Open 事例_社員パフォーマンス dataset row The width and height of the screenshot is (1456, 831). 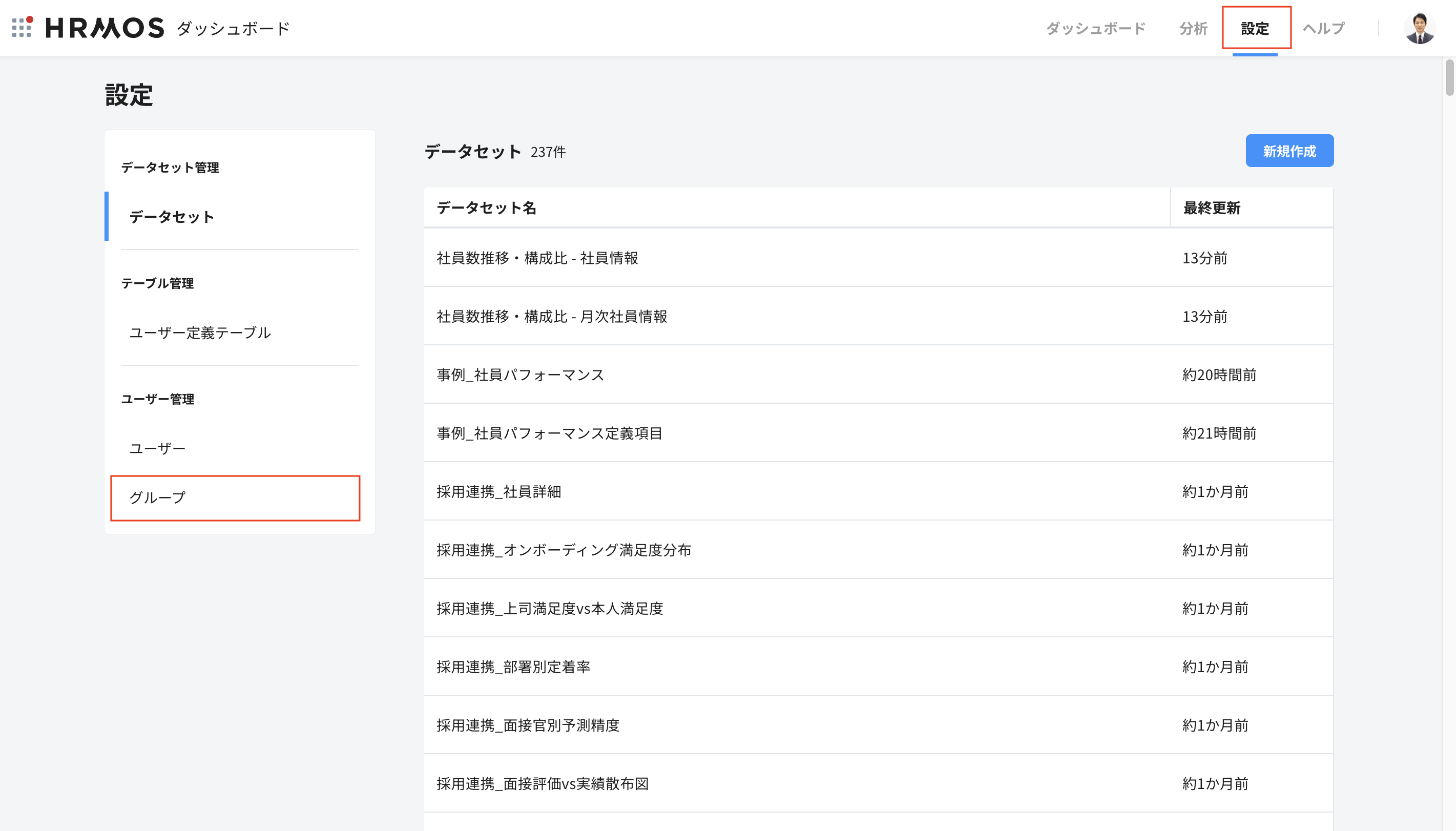pyautogui.click(x=520, y=375)
